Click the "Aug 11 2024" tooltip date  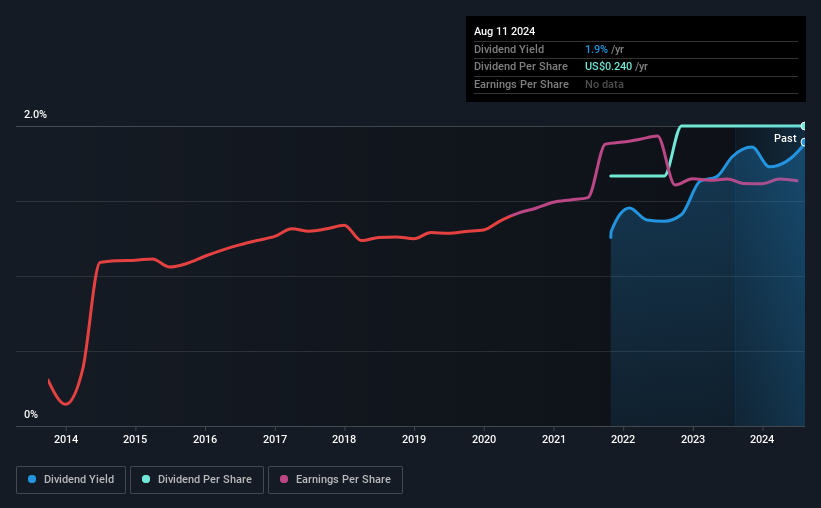pyautogui.click(x=505, y=31)
